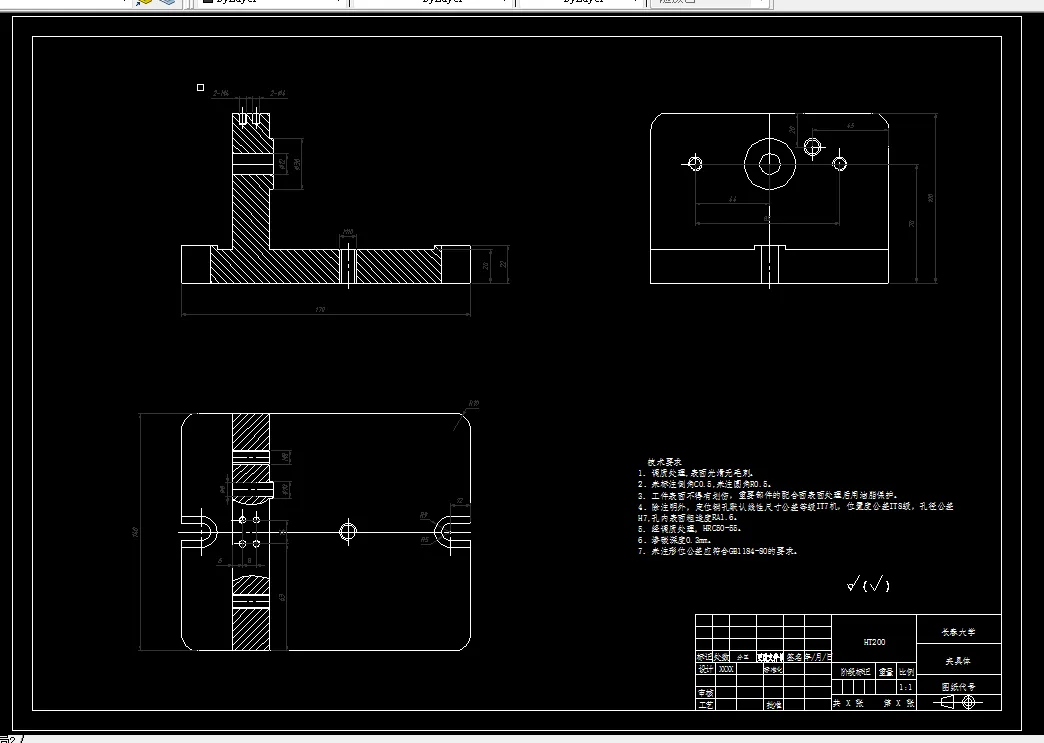Select technical note 5 mentioning HRC50-55
This screenshot has height=743, width=1044.
point(689,529)
